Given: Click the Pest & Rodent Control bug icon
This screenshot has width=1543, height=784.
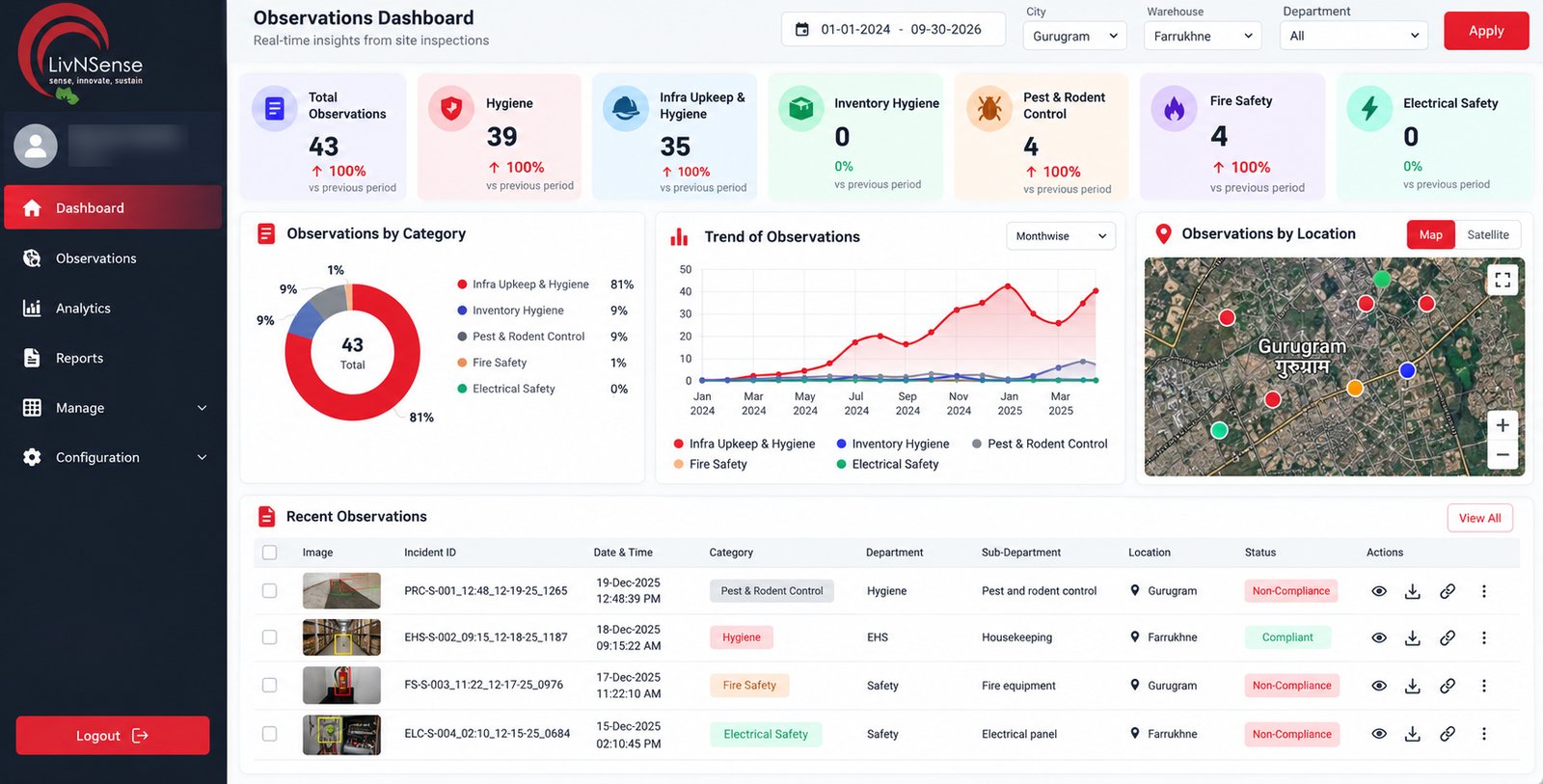Looking at the screenshot, I should coord(989,108).
